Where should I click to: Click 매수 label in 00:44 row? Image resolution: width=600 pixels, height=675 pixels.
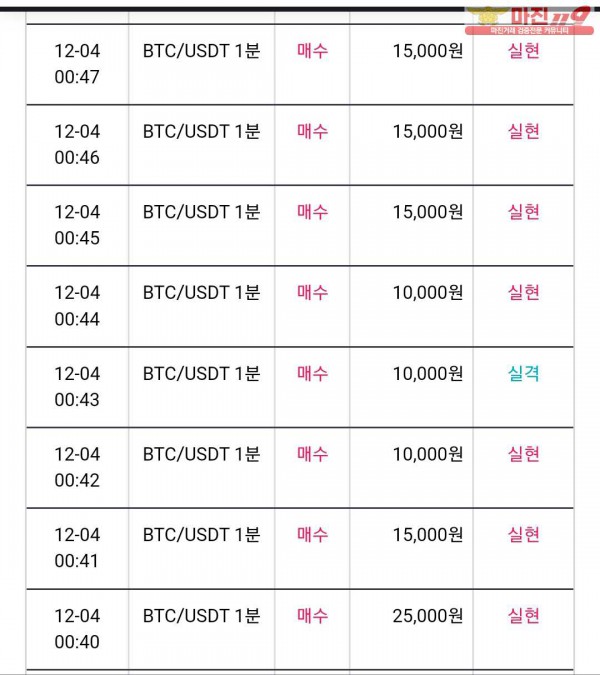coord(312,293)
